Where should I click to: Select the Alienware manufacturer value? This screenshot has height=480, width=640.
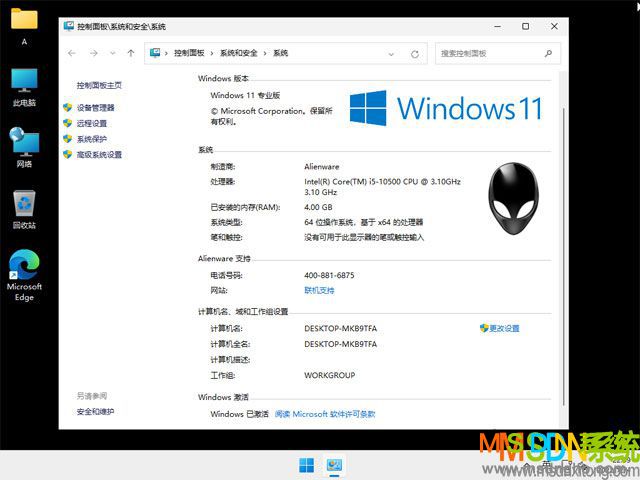(322, 167)
